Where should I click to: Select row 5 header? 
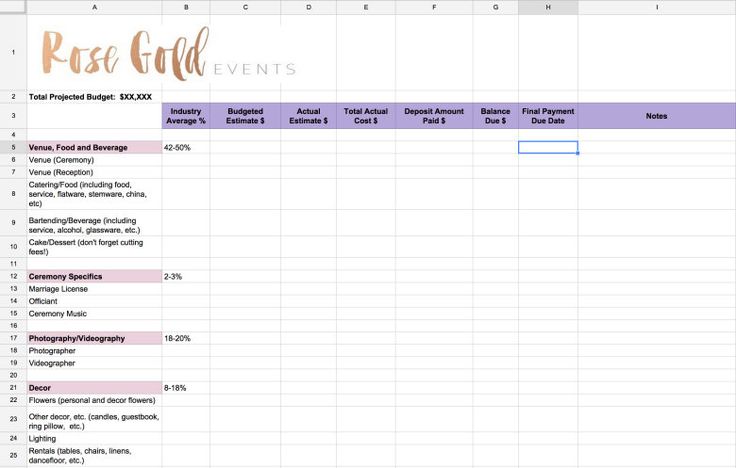13,147
